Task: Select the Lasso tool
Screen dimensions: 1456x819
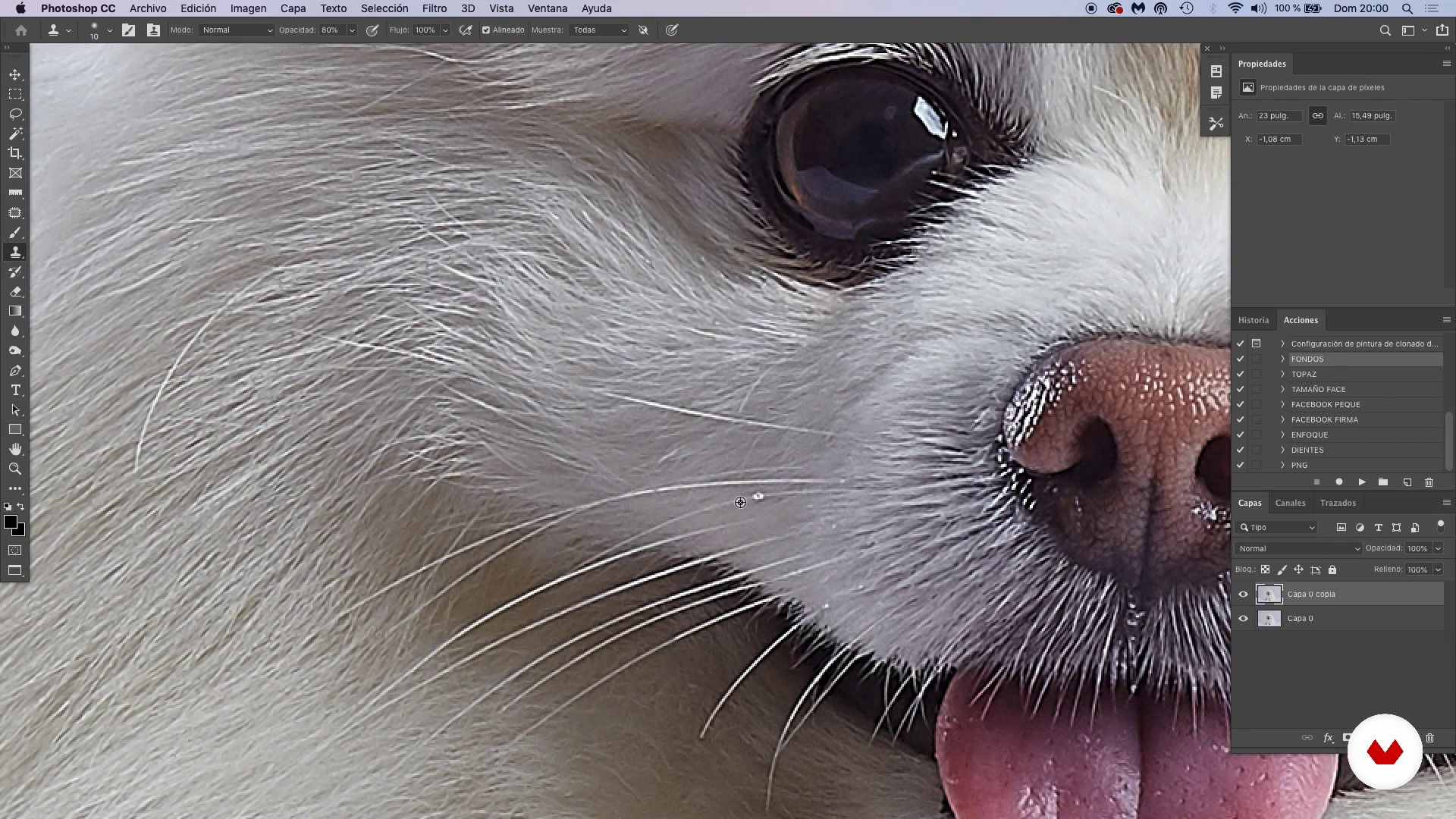Action: 15,114
